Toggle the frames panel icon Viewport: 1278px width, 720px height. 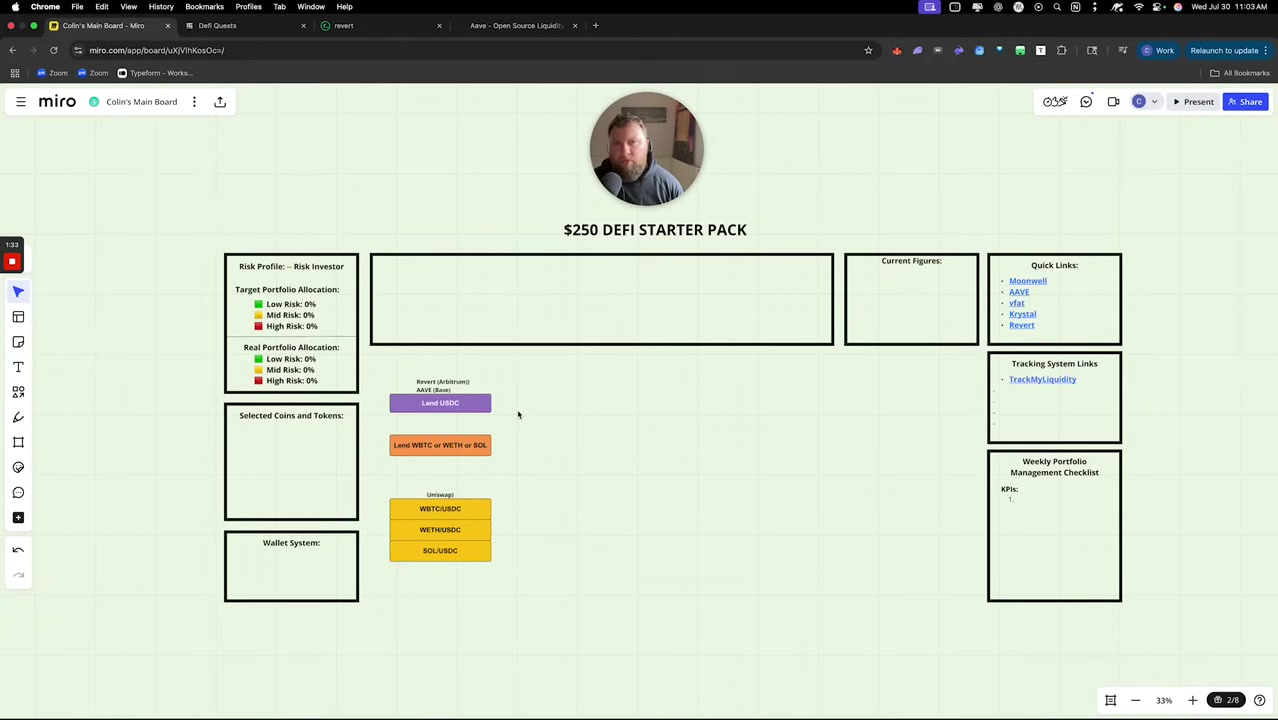[x=1110, y=700]
